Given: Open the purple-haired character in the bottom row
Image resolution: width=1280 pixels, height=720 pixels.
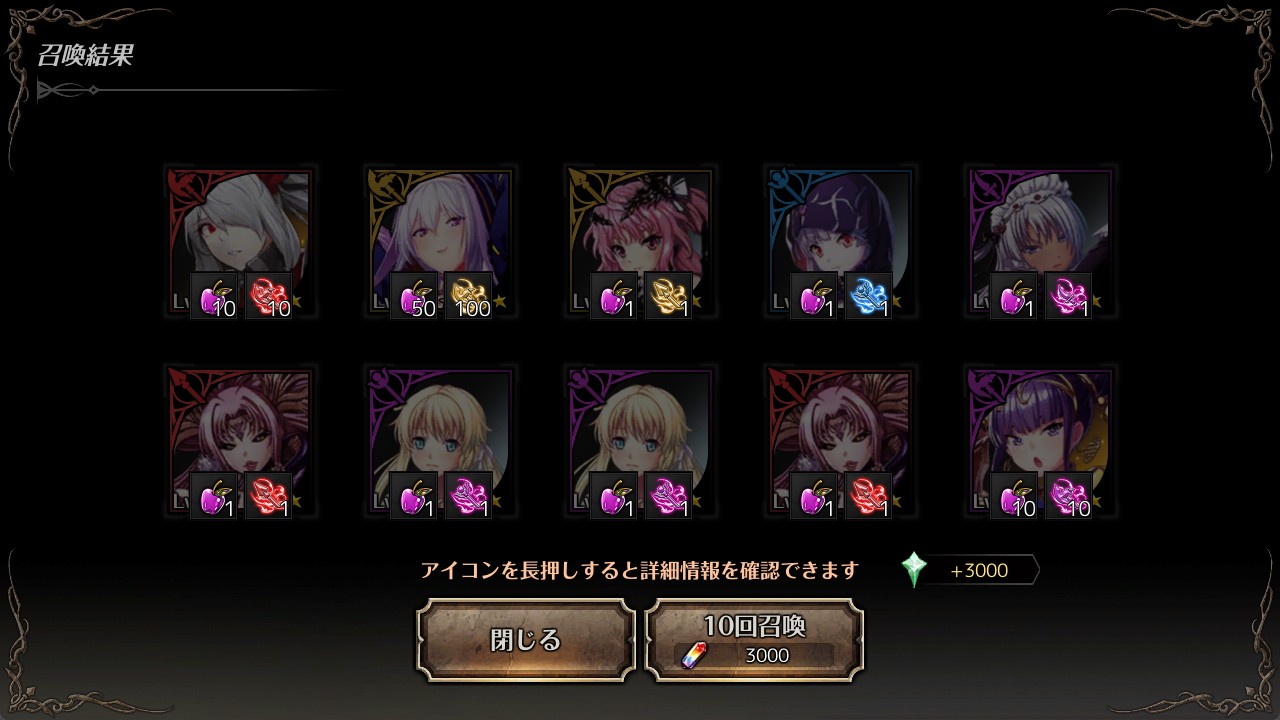Looking at the screenshot, I should [x=1040, y=442].
